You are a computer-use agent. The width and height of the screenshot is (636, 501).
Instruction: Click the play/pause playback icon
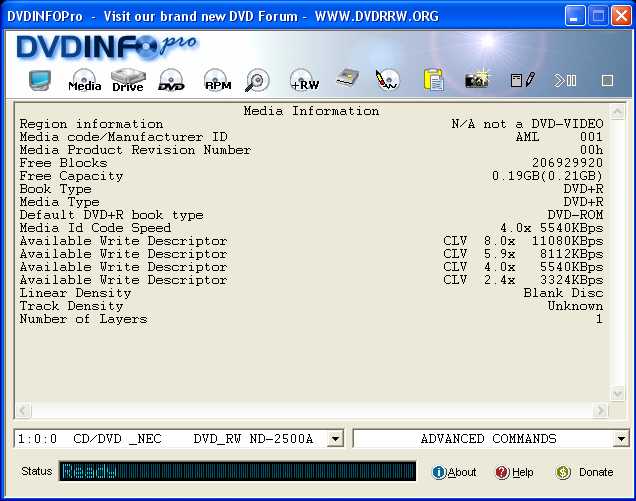click(565, 80)
